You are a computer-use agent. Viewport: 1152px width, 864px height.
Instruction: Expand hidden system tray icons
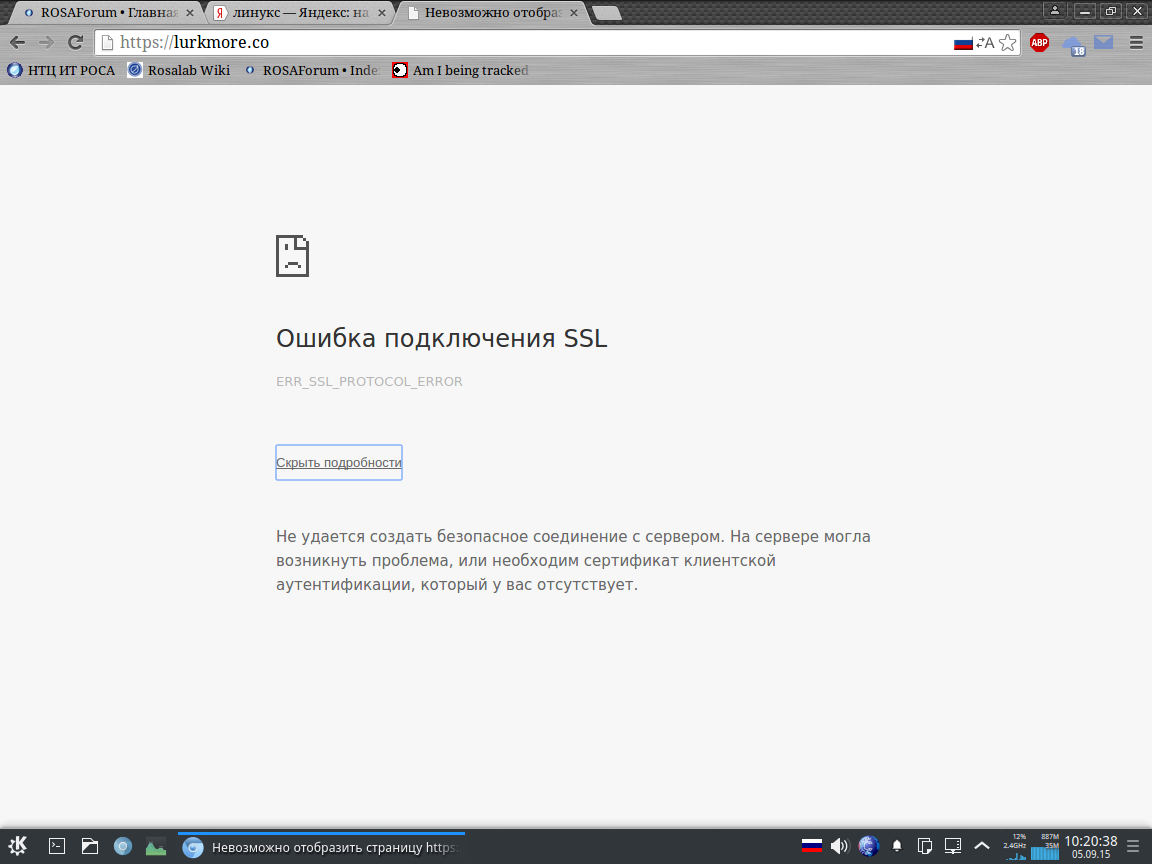(982, 846)
